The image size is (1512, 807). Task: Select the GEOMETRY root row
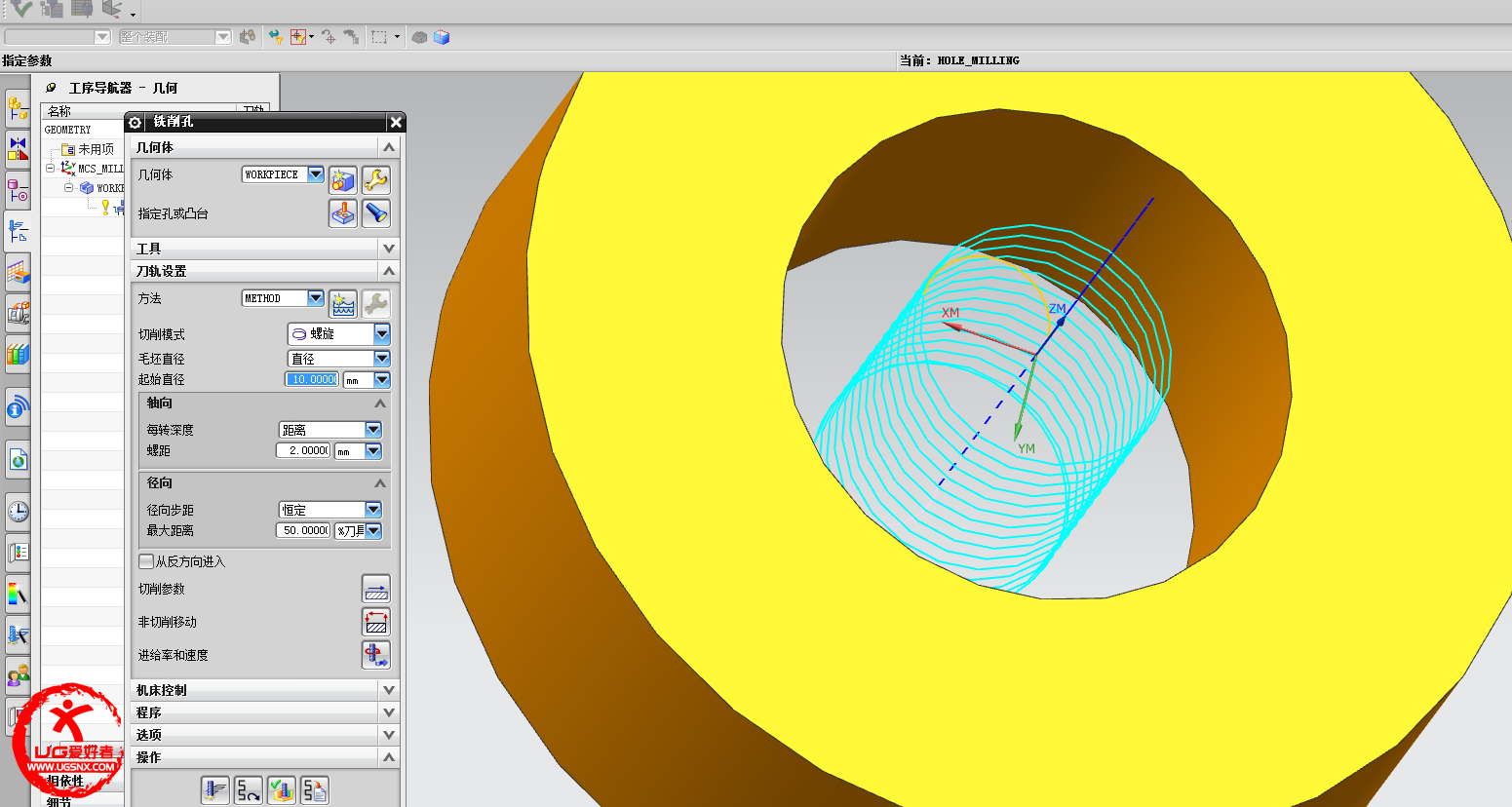(x=67, y=130)
